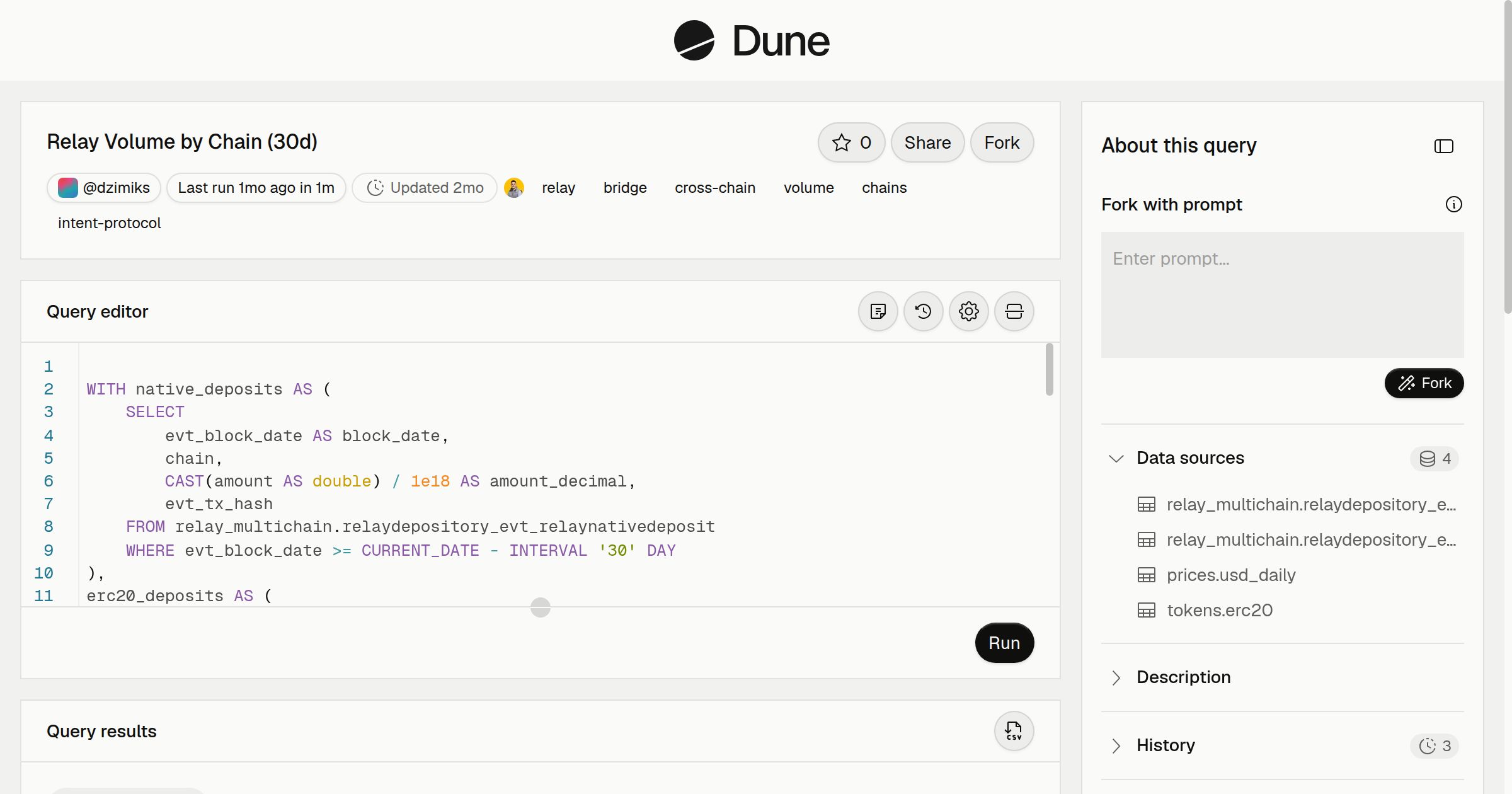This screenshot has width=1512, height=794.
Task: Star this query with the star button
Action: pos(851,142)
